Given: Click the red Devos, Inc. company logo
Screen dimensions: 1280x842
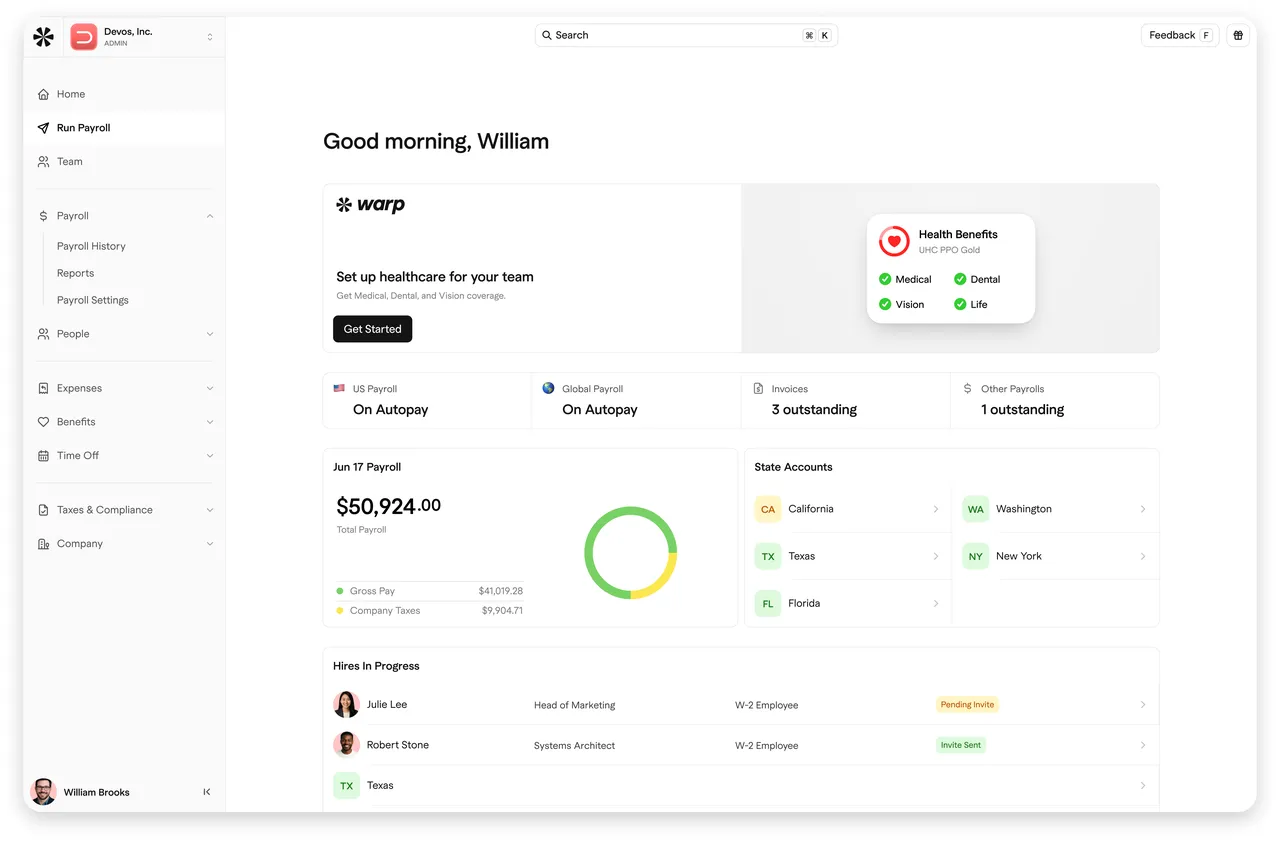Looking at the screenshot, I should [84, 37].
